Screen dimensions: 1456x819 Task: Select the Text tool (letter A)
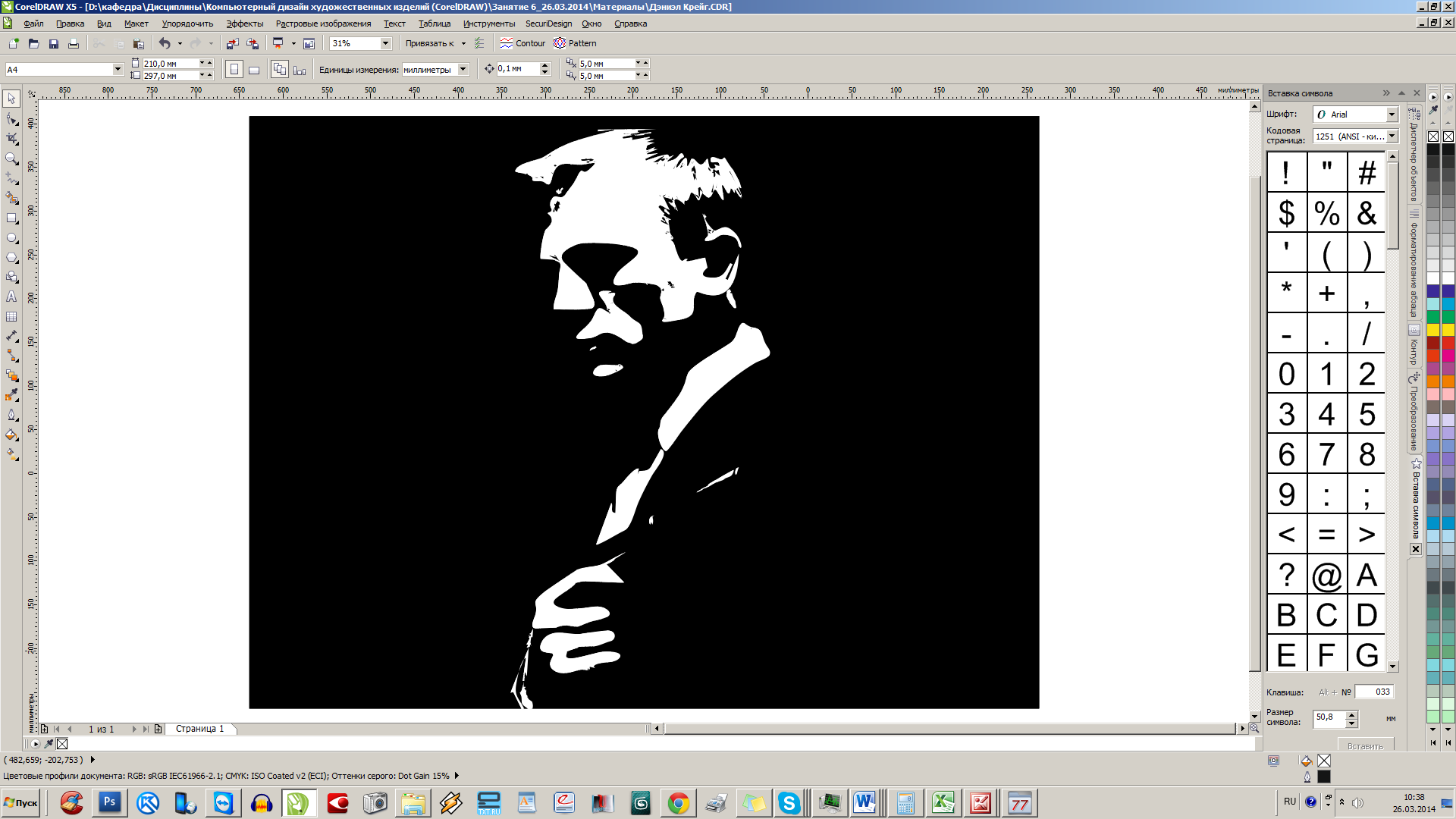(x=11, y=297)
